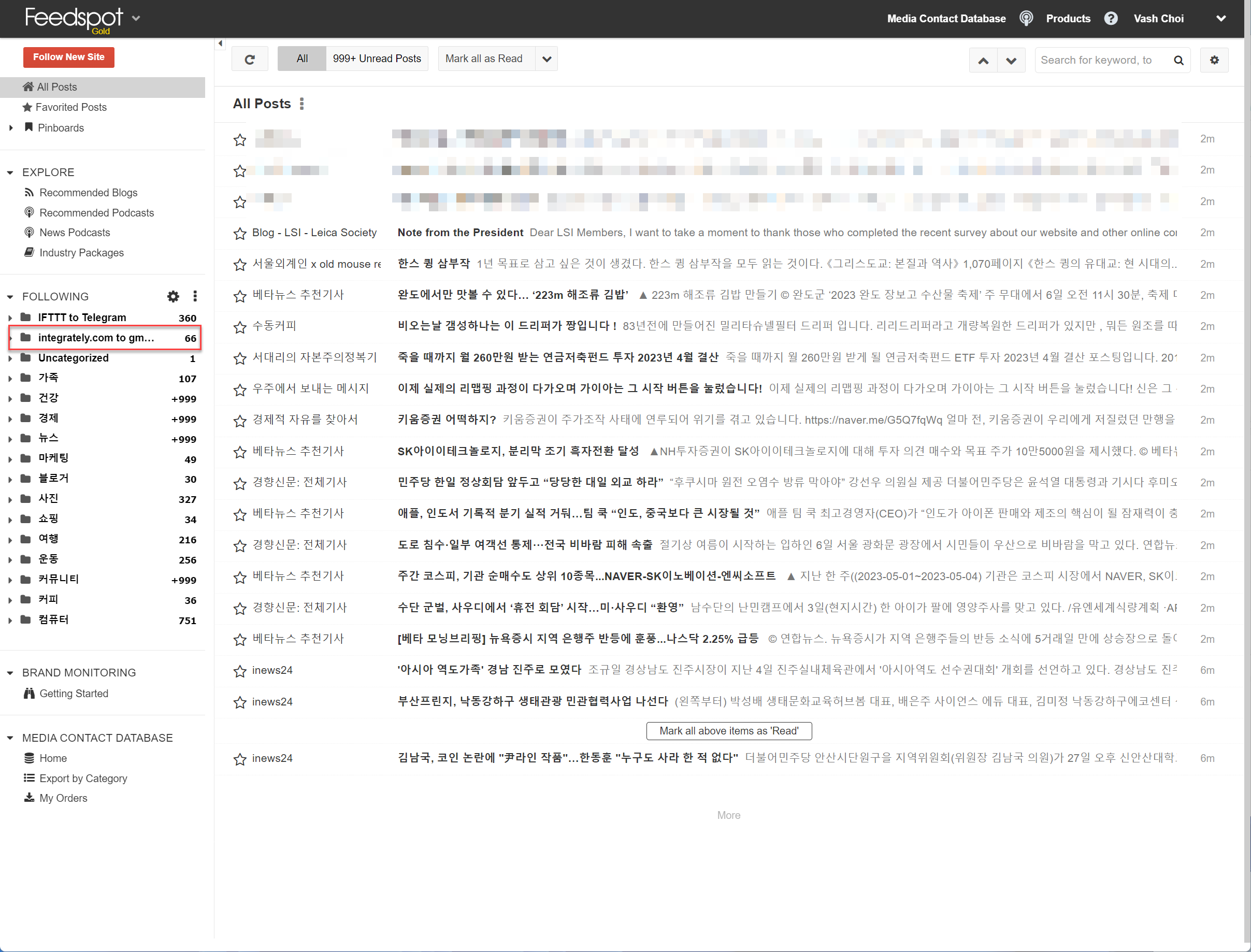The image size is (1251, 952).
Task: Focus the keyword search field
Action: point(1099,60)
